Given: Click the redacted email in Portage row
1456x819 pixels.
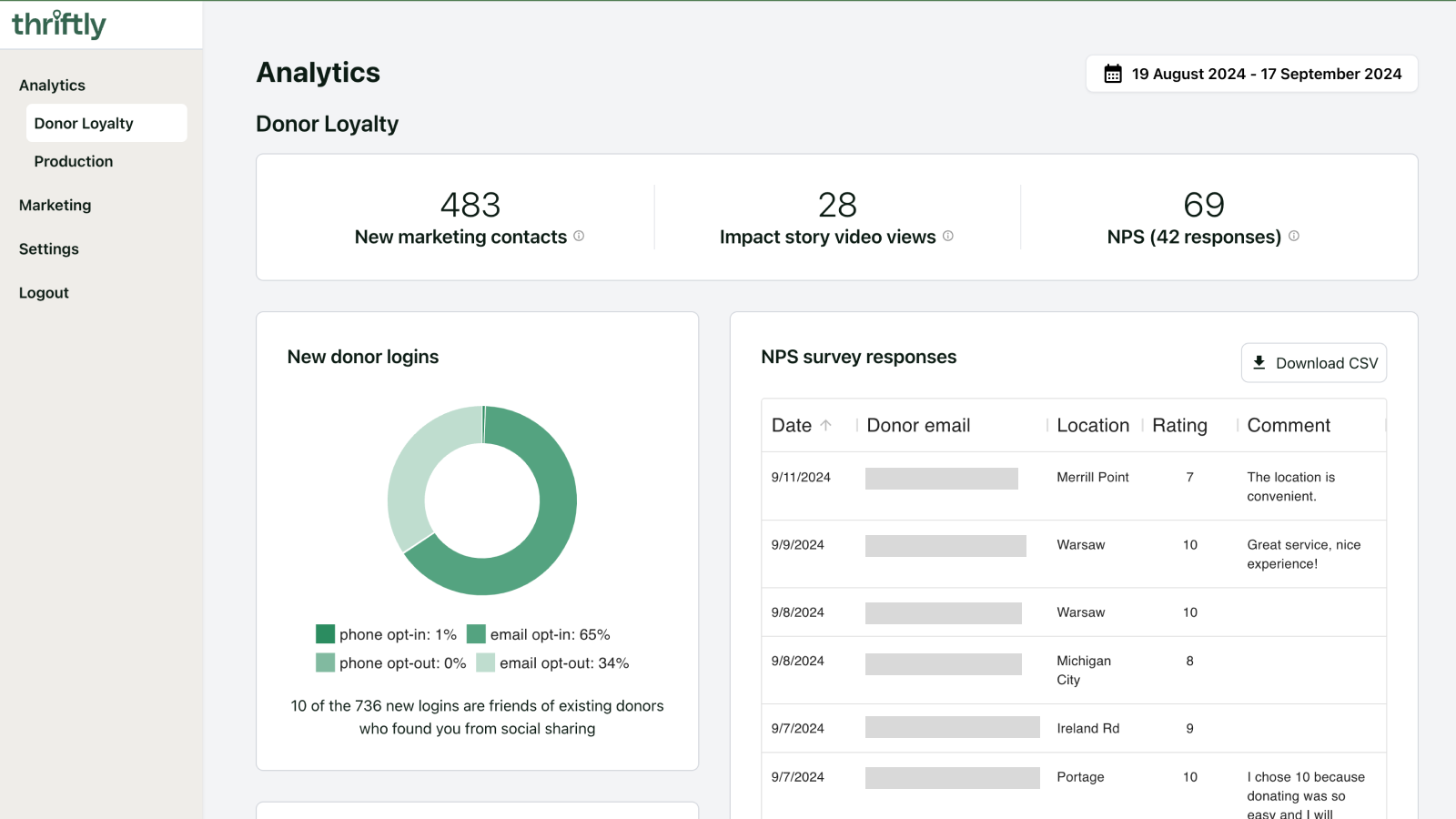Looking at the screenshot, I should 953,778.
